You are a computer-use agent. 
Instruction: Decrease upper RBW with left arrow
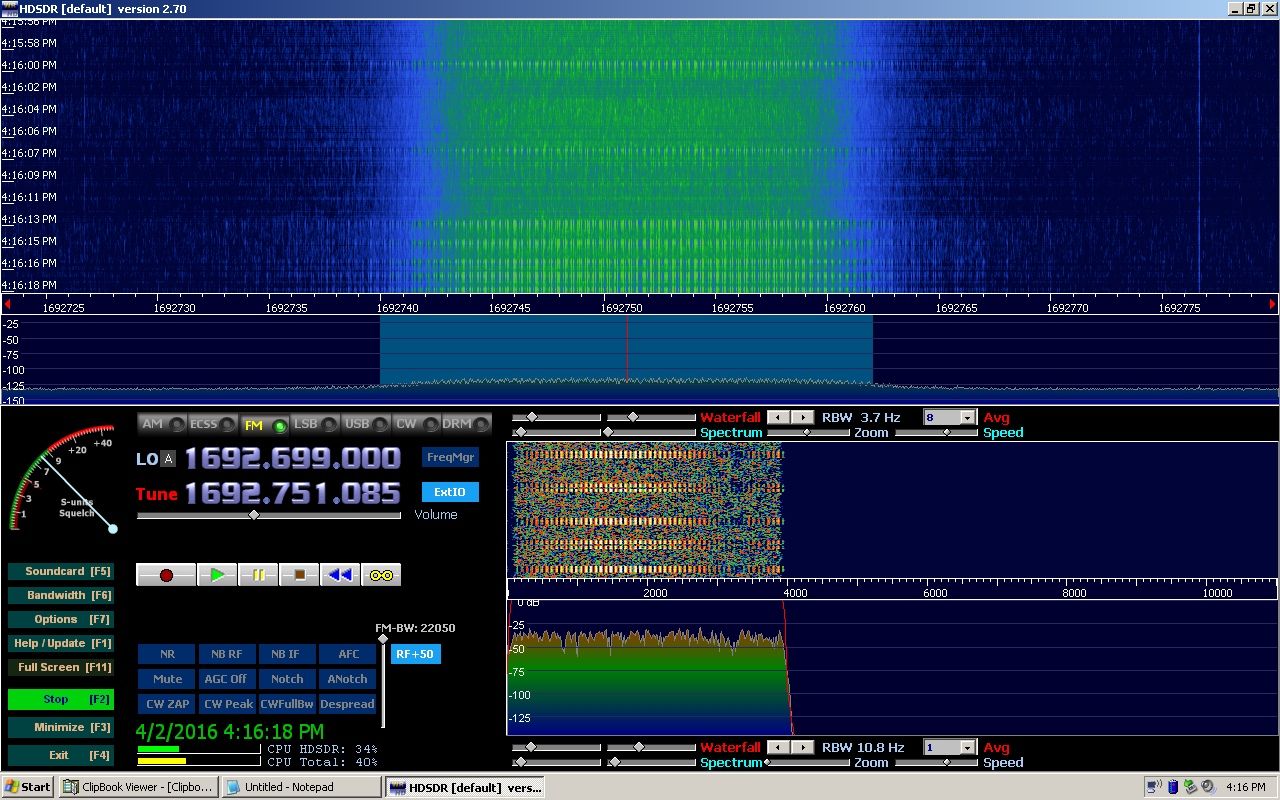[779, 417]
